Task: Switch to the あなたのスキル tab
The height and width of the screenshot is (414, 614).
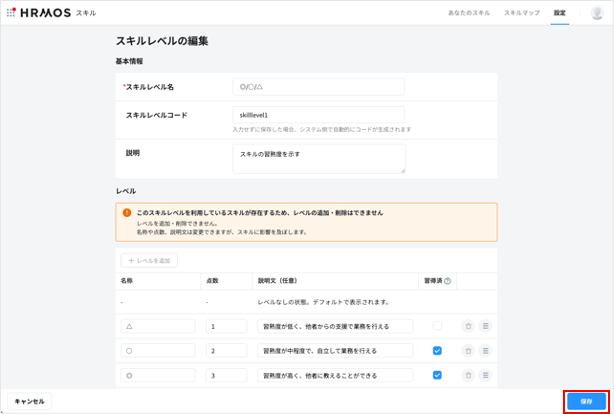Action: click(x=469, y=13)
